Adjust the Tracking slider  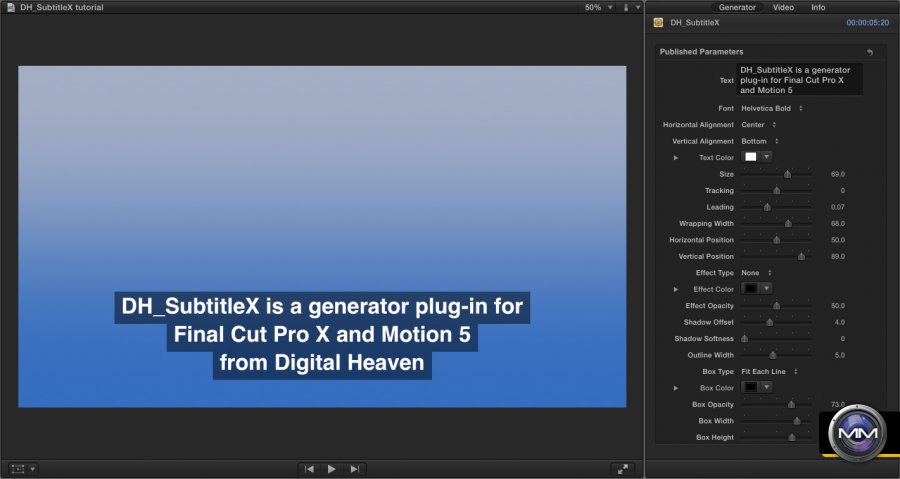click(x=776, y=190)
